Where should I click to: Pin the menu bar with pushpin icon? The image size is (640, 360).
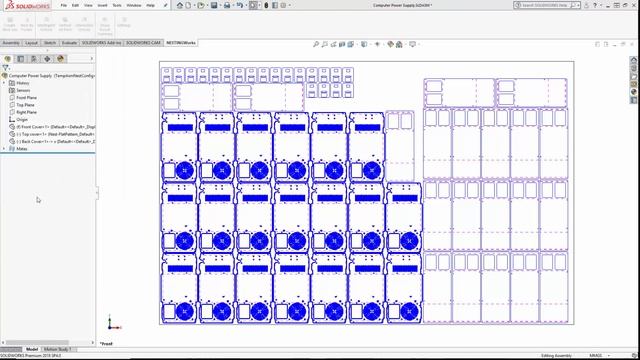165,5
